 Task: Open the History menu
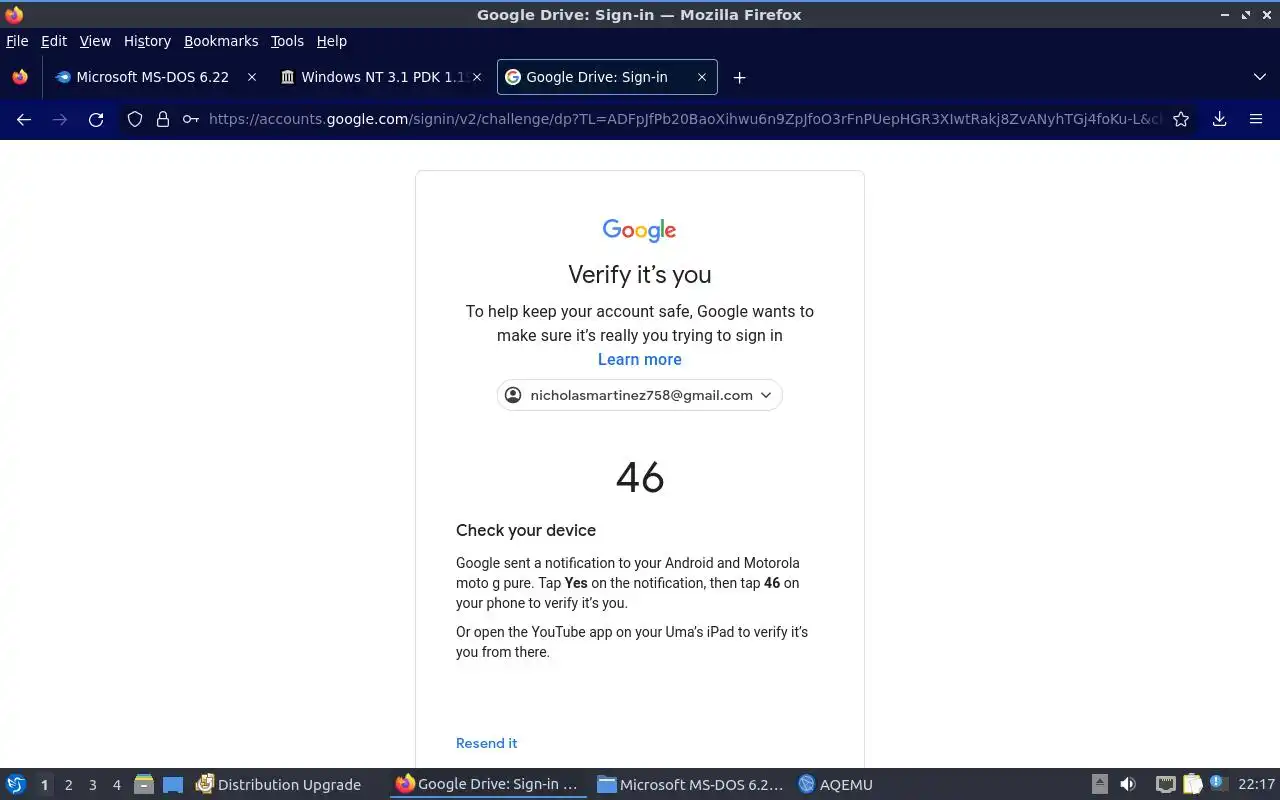[x=147, y=41]
